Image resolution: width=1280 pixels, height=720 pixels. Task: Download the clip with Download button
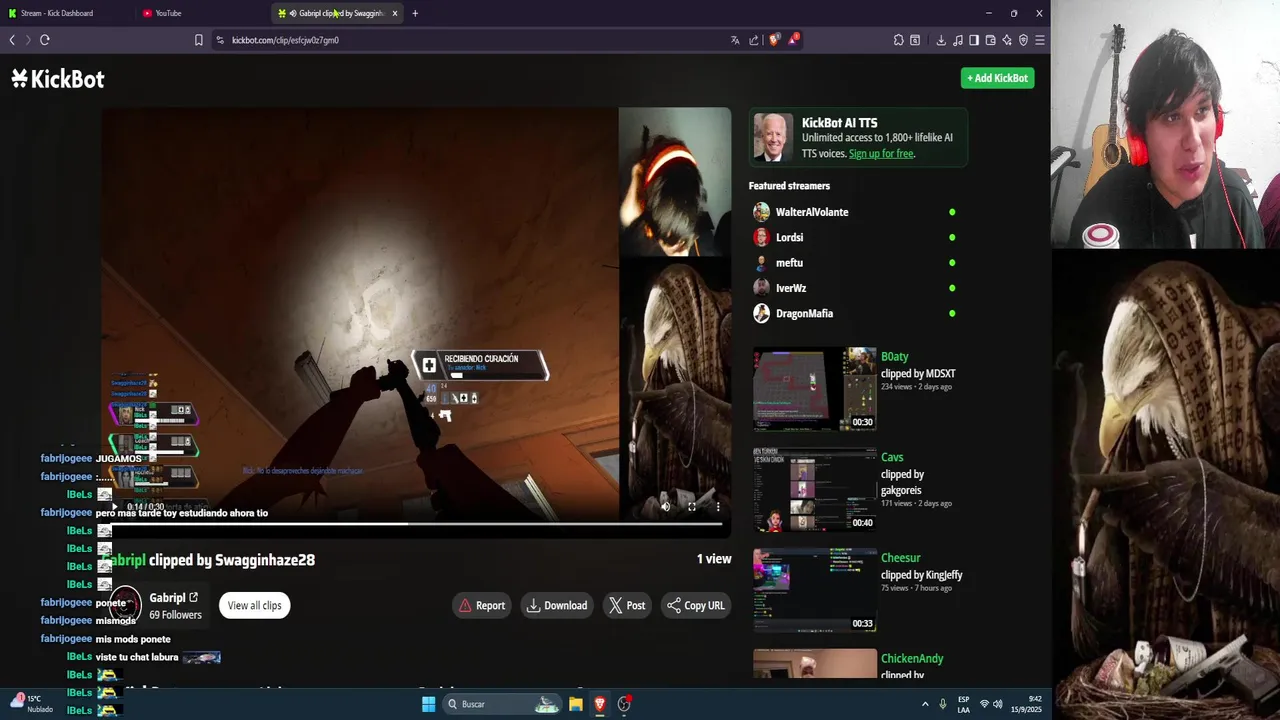coord(557,605)
